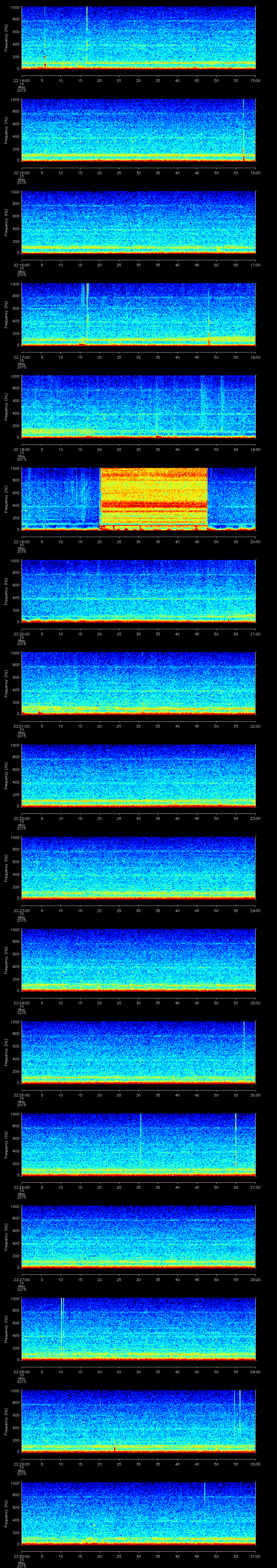Click the 22:18:00 start time label
Viewport: 277px width, 1568px height.
(21, 449)
